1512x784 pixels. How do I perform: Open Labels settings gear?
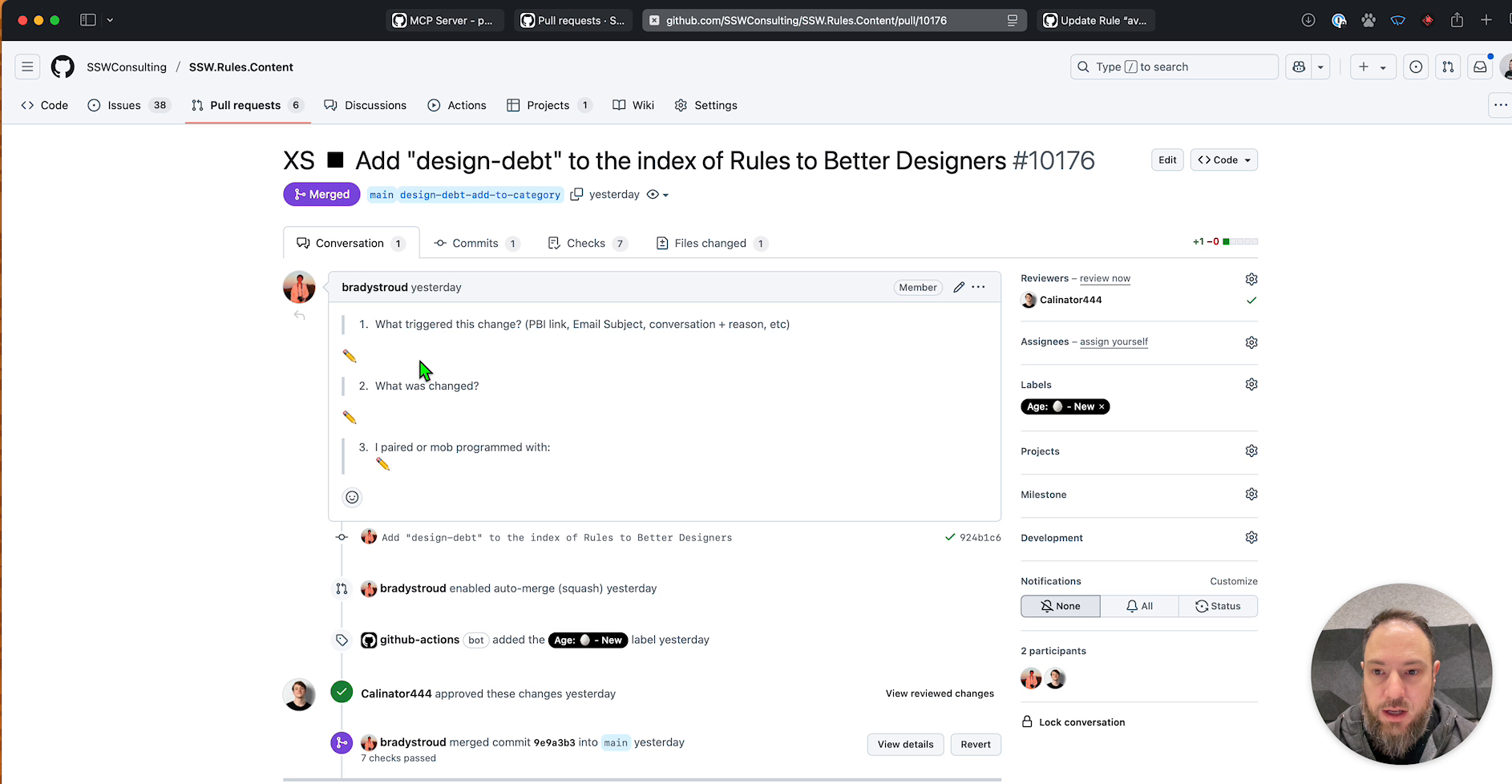pyautogui.click(x=1251, y=384)
